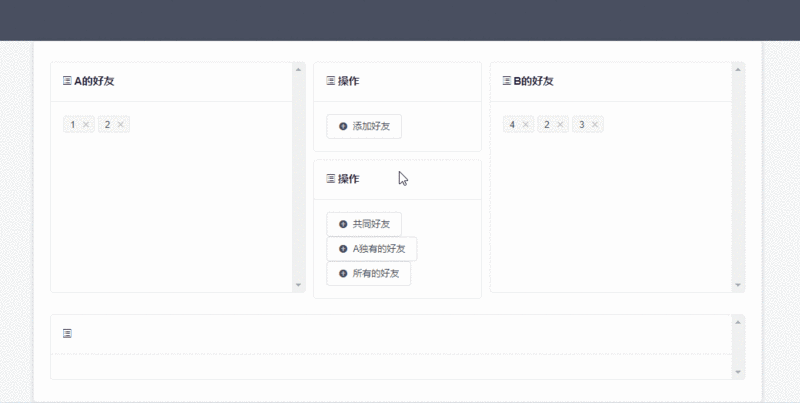The height and width of the screenshot is (403, 800).
Task: Click scroll-down arrow of B的好友 panel
Action: pos(738,285)
